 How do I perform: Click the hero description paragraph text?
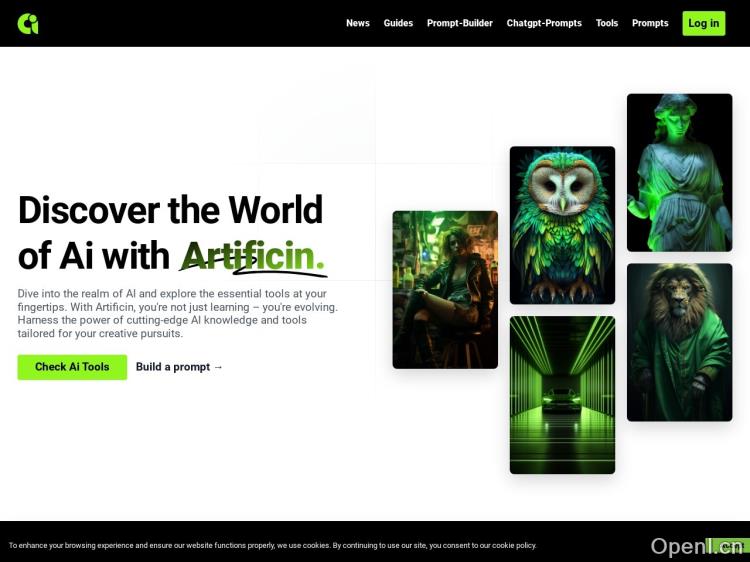pyautogui.click(x=177, y=313)
